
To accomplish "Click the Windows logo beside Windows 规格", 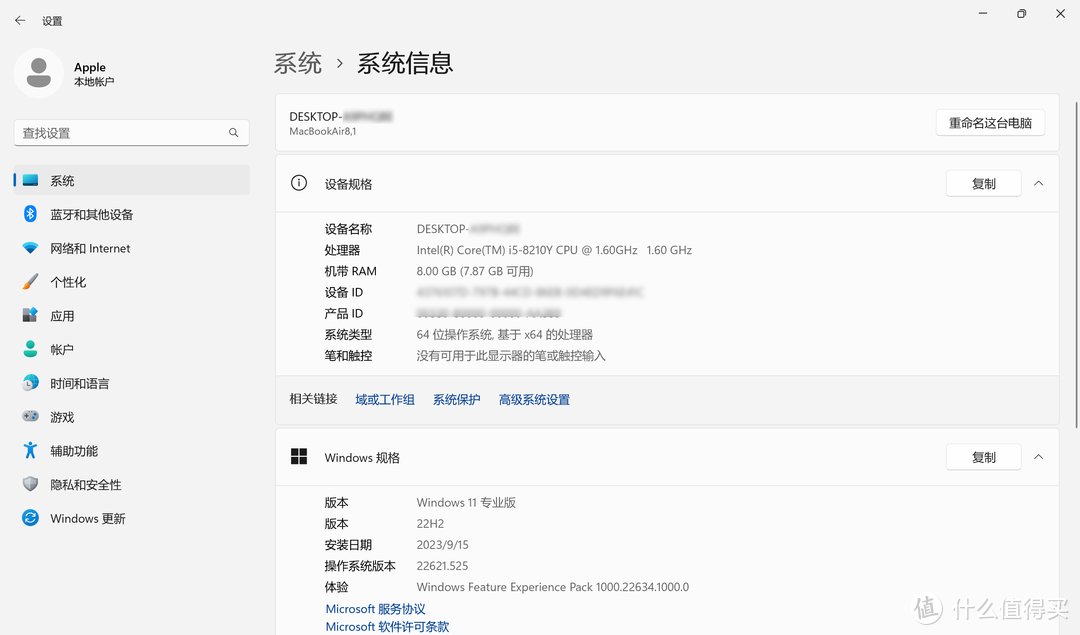I will [x=299, y=457].
